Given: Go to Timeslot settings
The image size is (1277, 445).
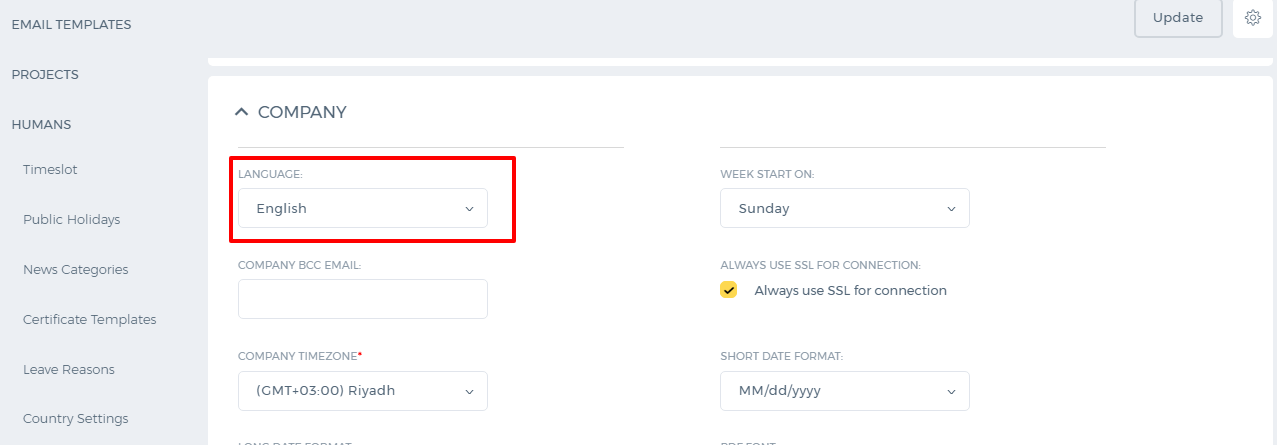Looking at the screenshot, I should [50, 169].
